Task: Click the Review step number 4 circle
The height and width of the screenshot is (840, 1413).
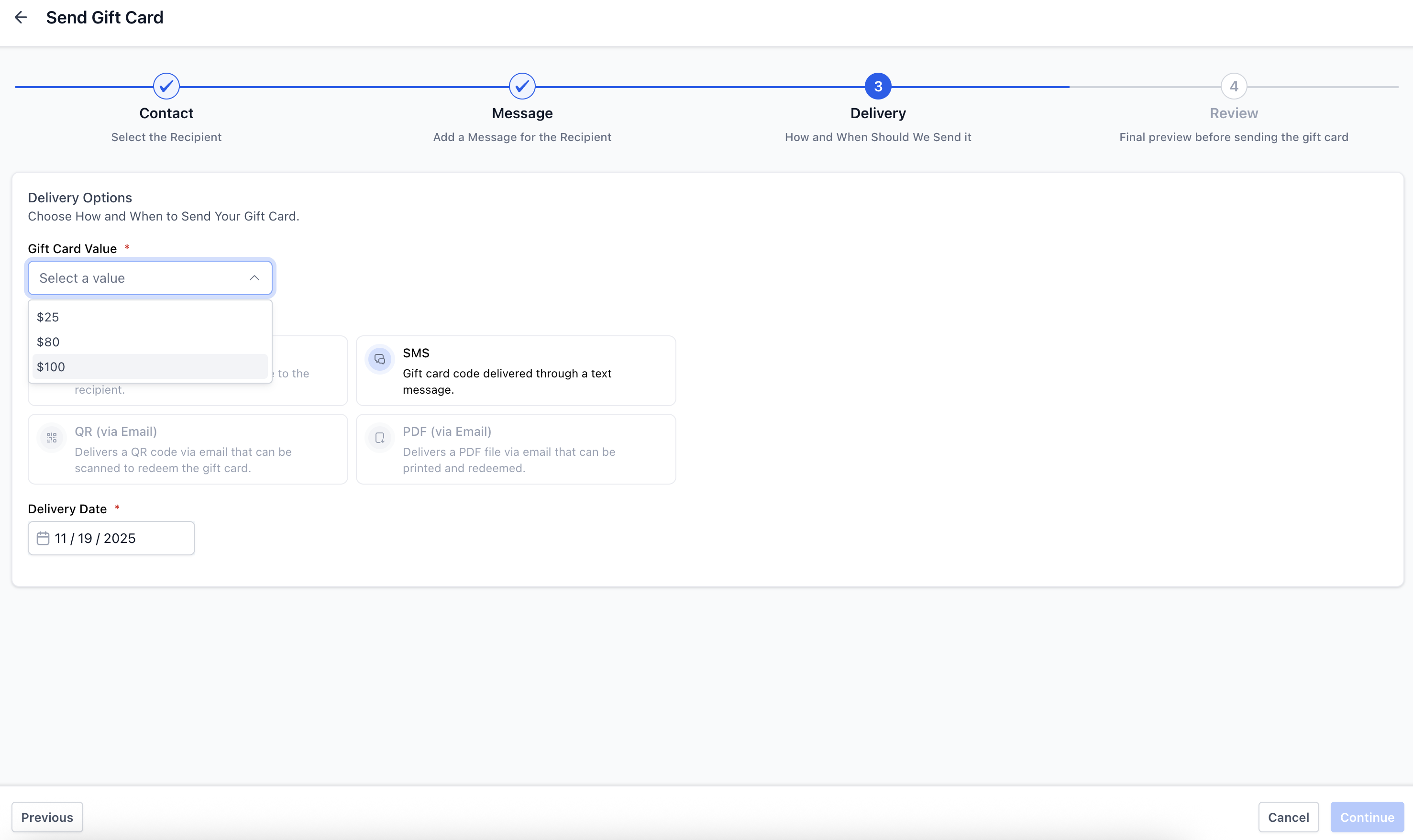Action: (1234, 87)
